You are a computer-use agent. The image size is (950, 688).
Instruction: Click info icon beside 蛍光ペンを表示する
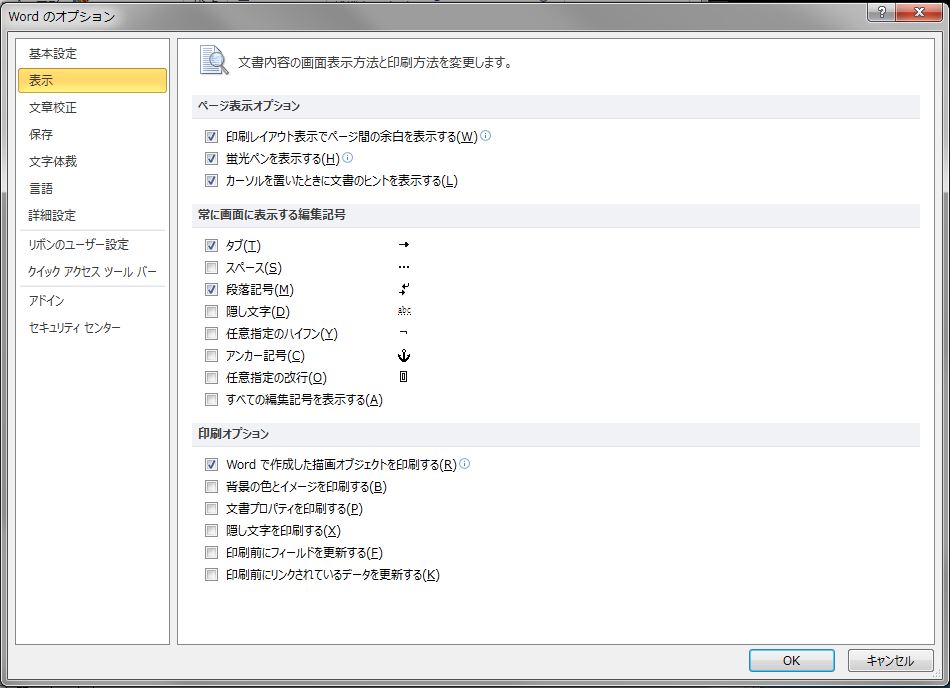click(348, 158)
